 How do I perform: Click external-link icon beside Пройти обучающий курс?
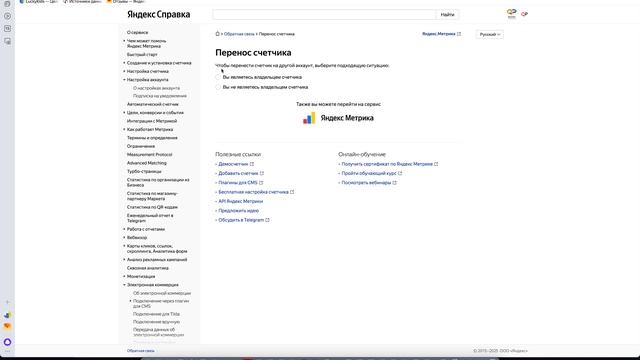400,173
